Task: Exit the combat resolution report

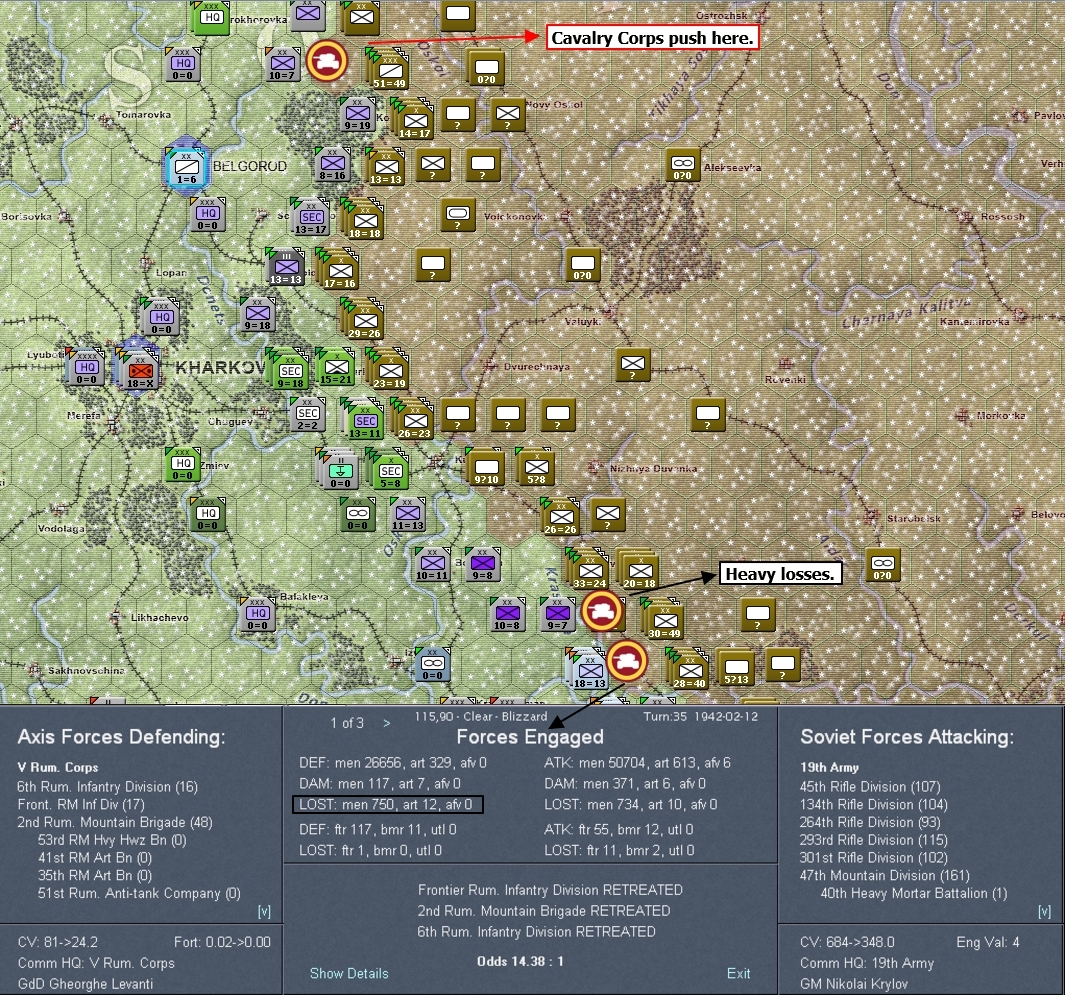Action: (738, 973)
